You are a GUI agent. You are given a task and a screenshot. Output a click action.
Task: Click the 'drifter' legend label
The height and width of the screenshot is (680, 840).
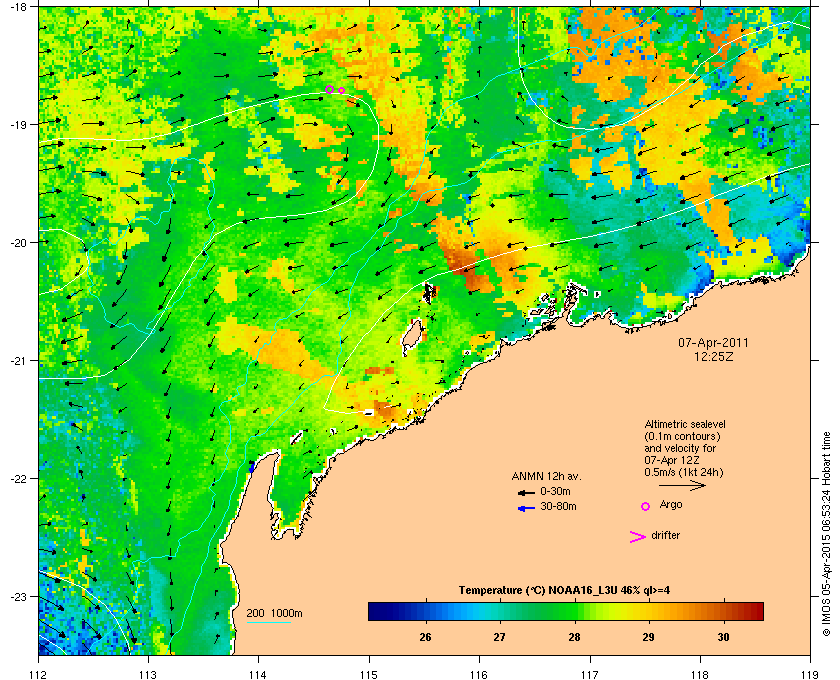(665, 535)
